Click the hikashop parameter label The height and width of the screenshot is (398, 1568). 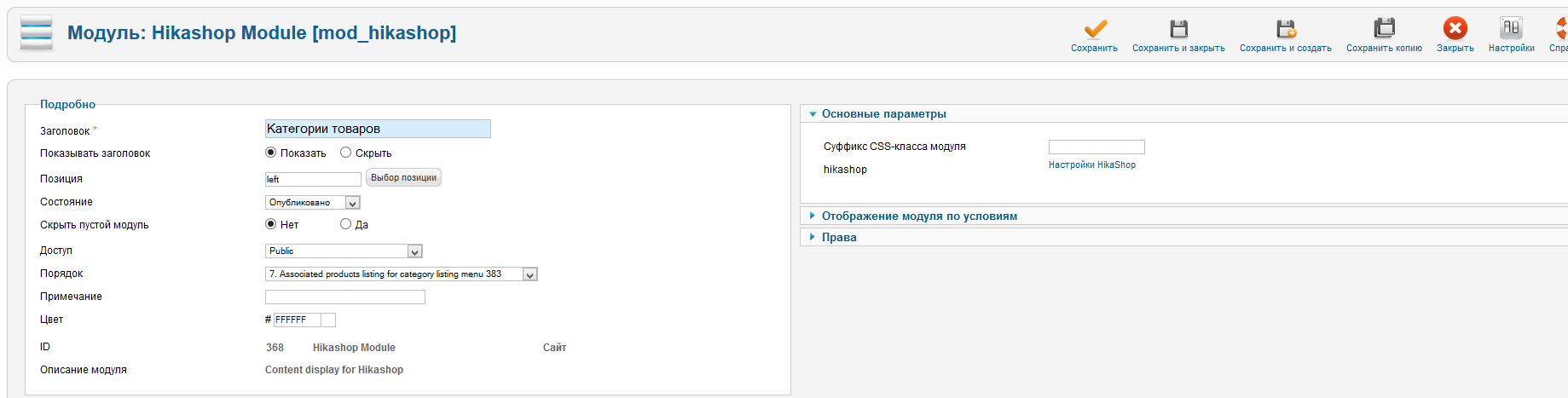click(x=845, y=170)
